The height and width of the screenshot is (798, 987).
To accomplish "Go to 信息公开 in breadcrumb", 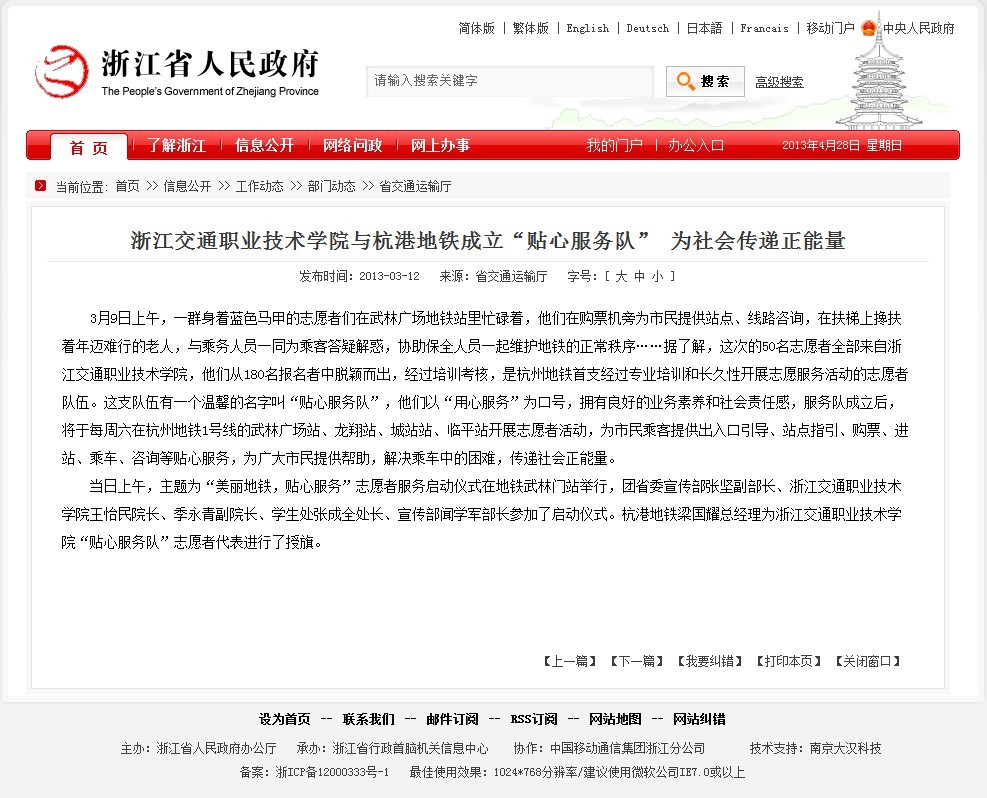I will 188,186.
